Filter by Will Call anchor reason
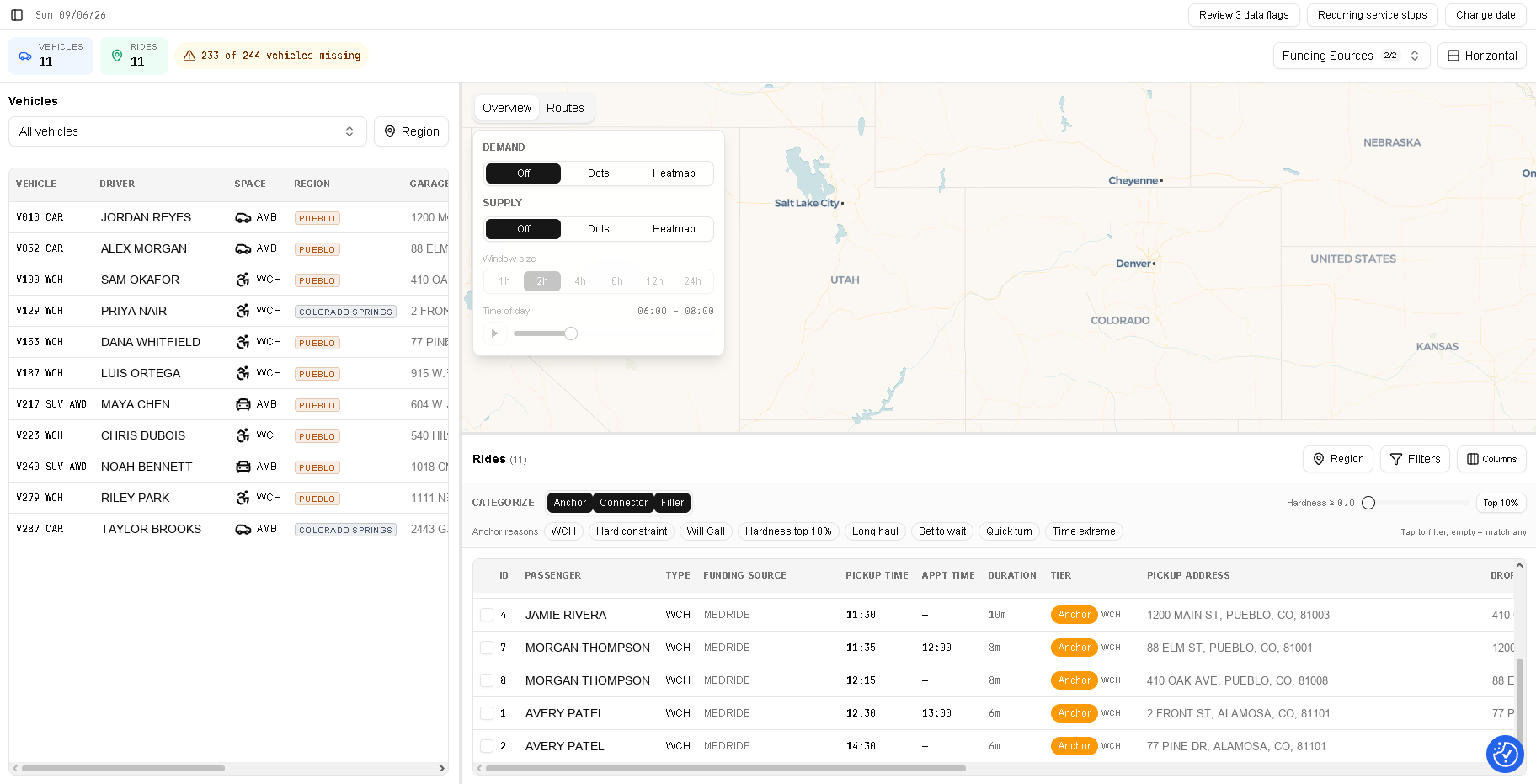The width and height of the screenshot is (1536, 784). coord(706,531)
